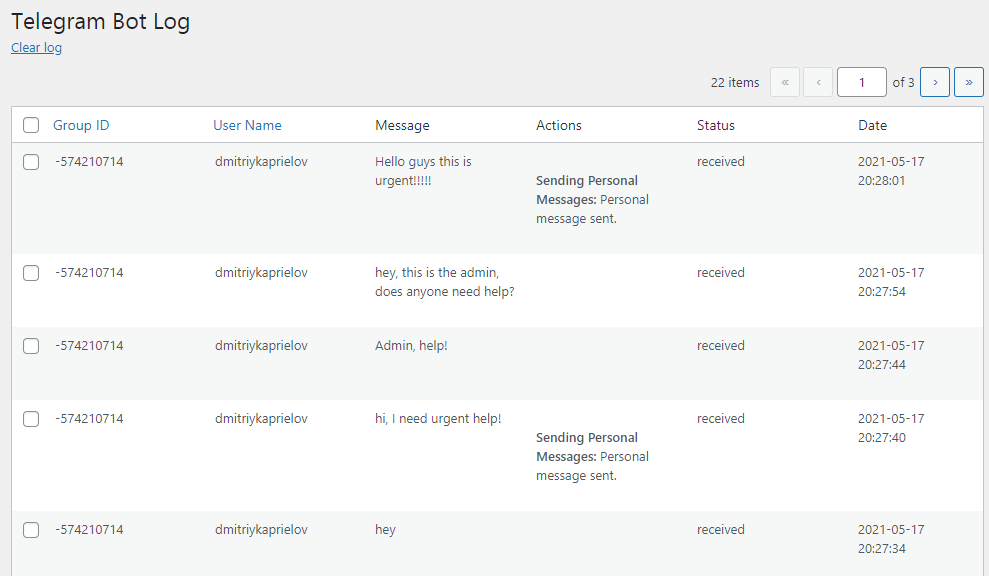Click action text in 'urgent help' row
The width and height of the screenshot is (989, 576).
592,456
